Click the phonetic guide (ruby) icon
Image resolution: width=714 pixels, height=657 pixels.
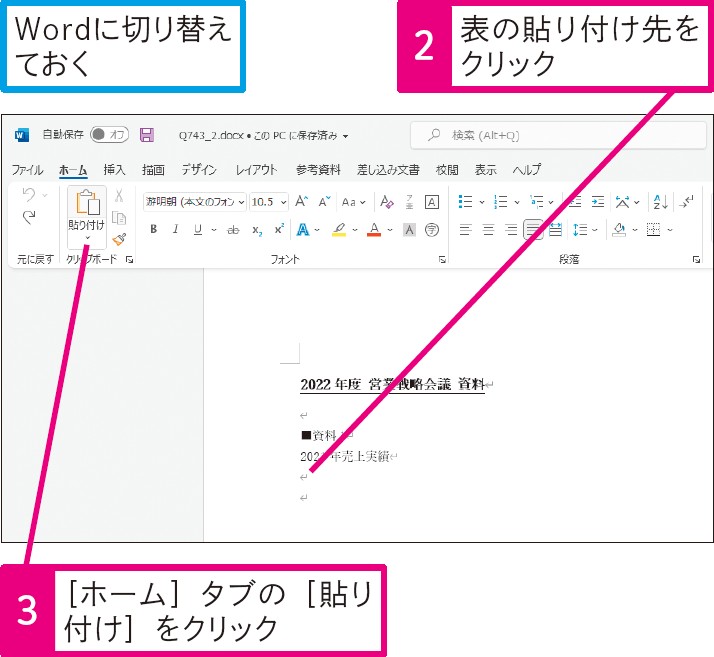(x=409, y=202)
